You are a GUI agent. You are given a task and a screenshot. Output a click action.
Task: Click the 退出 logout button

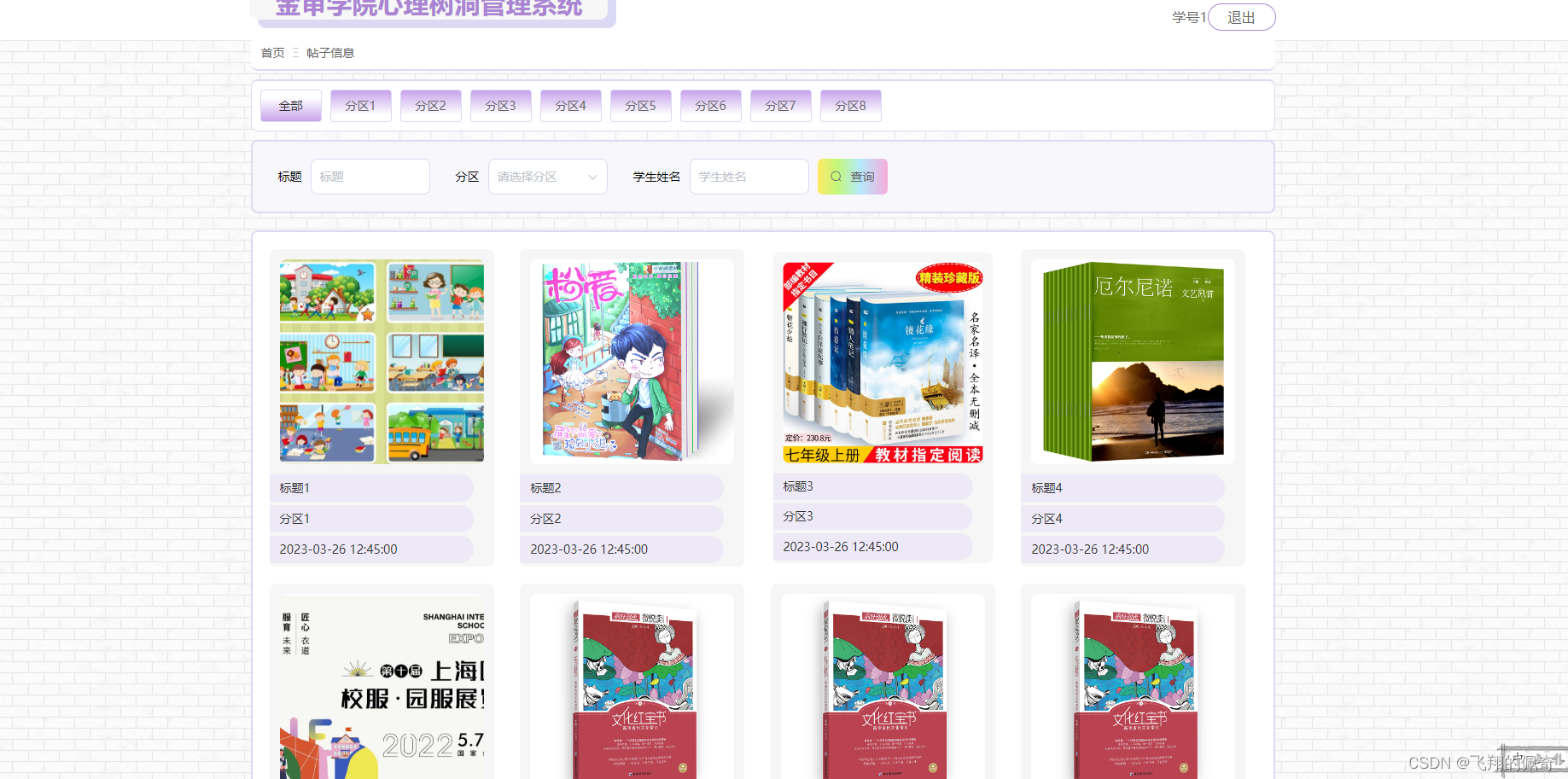(x=1241, y=17)
